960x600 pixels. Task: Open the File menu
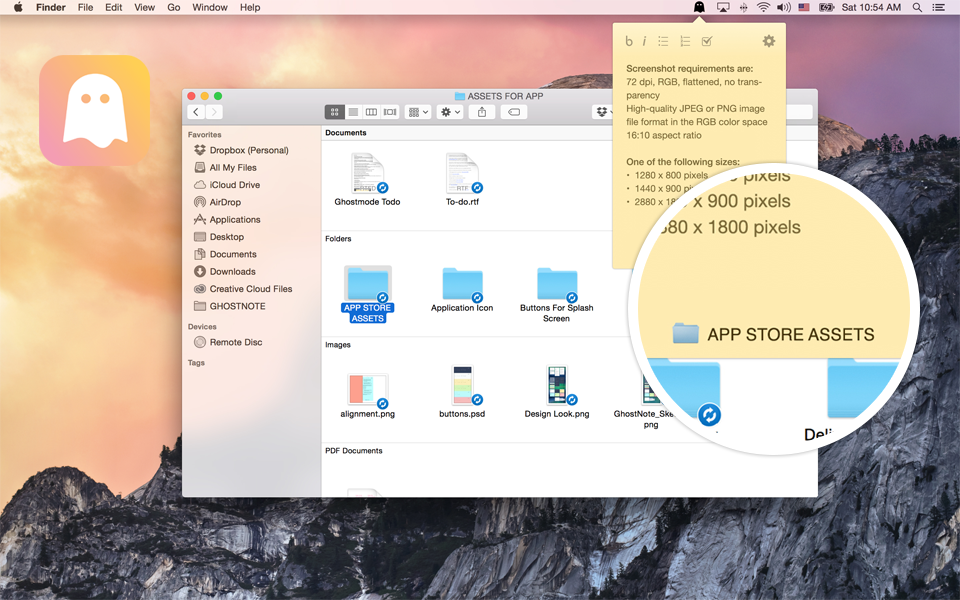[x=86, y=7]
